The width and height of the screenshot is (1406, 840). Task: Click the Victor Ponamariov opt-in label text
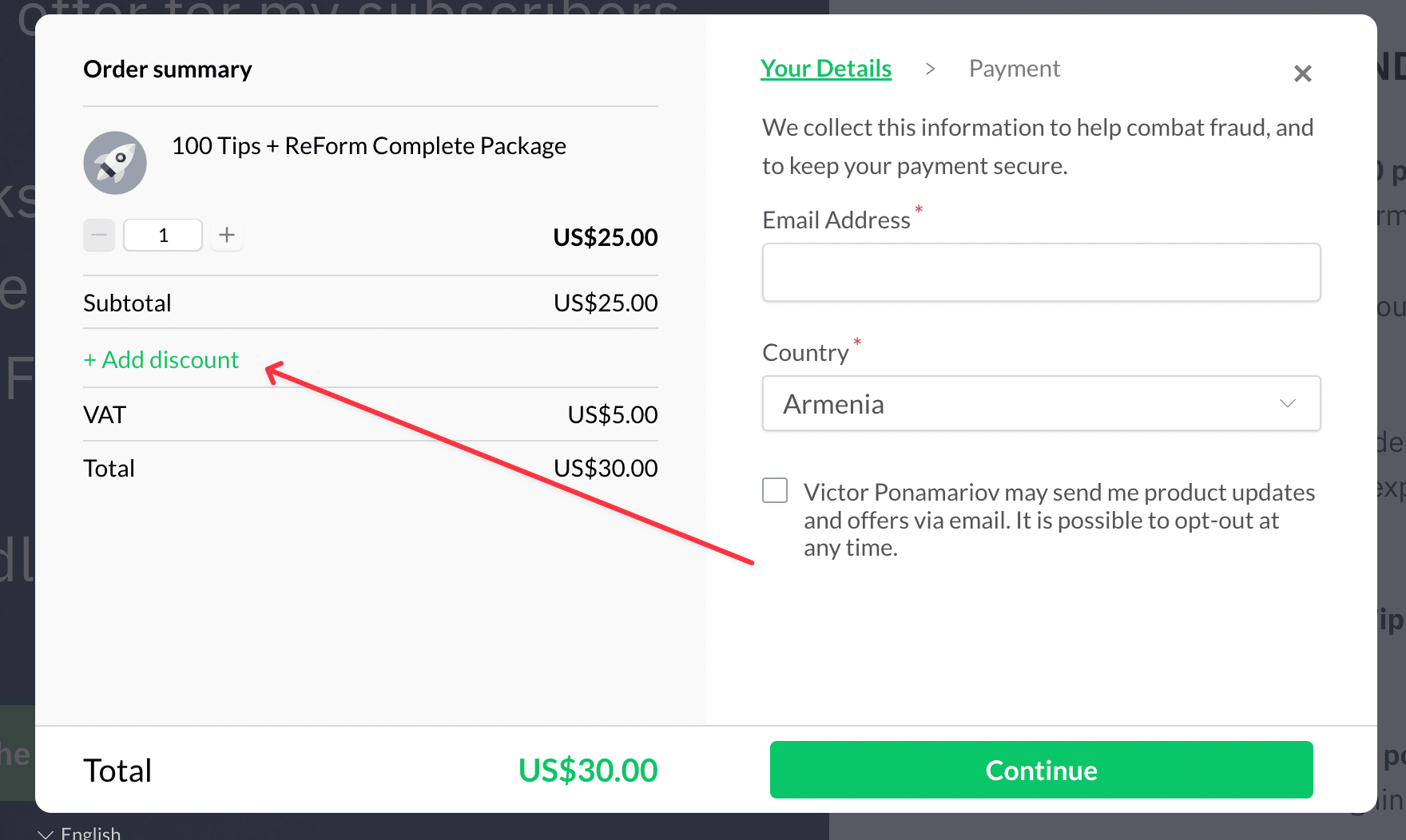pyautogui.click(x=1059, y=520)
